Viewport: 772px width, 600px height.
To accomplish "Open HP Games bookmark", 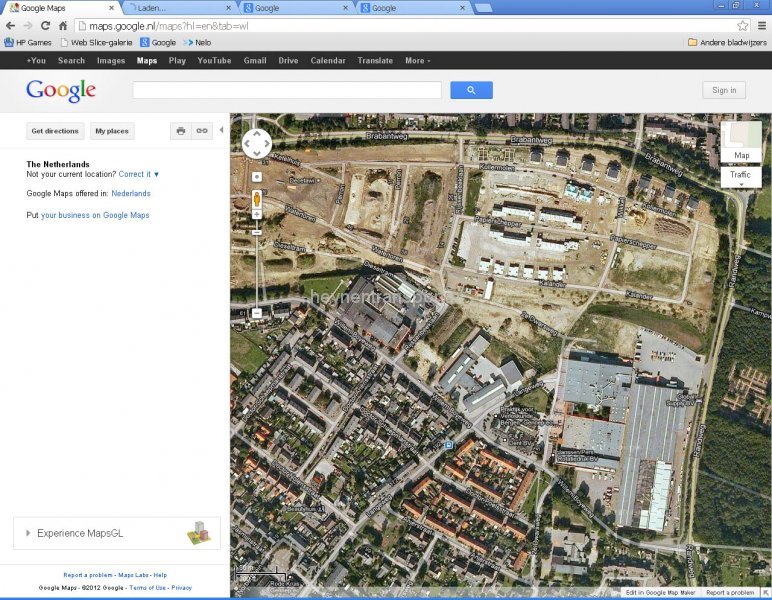I will (x=28, y=42).
